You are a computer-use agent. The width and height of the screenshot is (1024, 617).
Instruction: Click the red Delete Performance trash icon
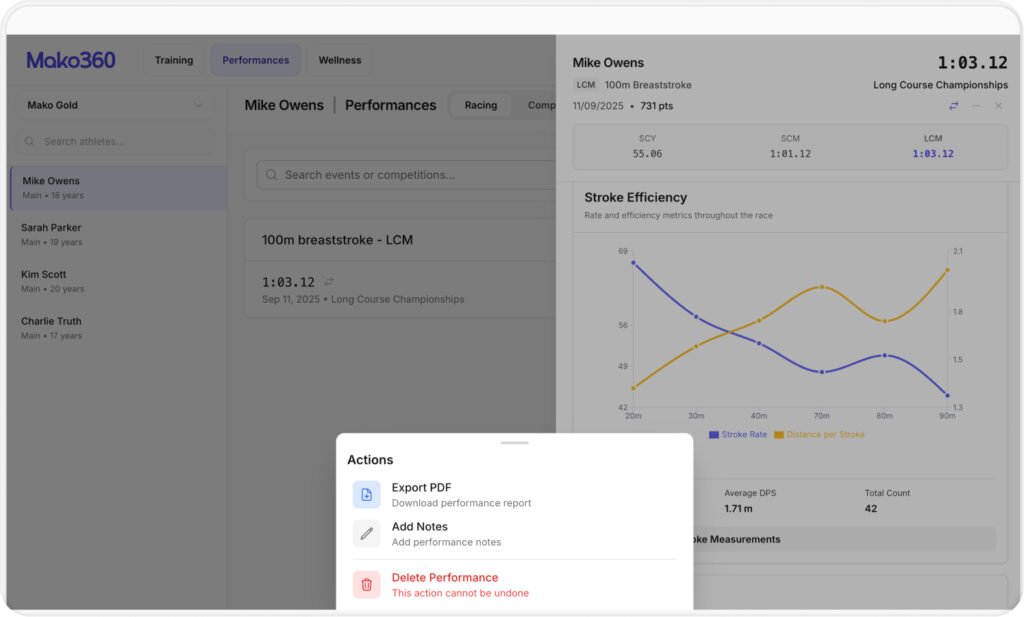click(x=366, y=585)
